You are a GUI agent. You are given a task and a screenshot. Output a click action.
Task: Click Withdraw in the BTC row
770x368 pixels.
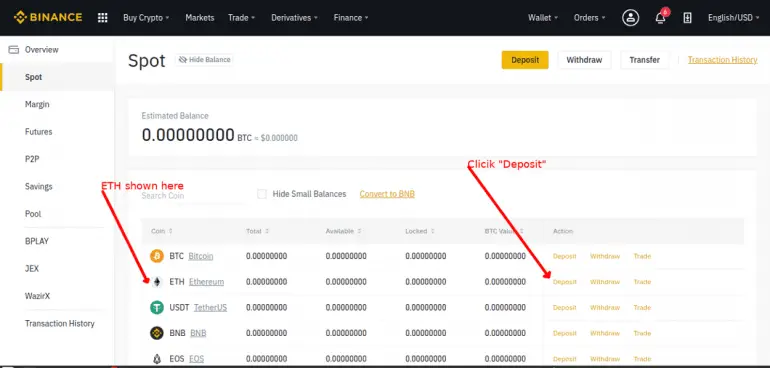[x=605, y=256]
